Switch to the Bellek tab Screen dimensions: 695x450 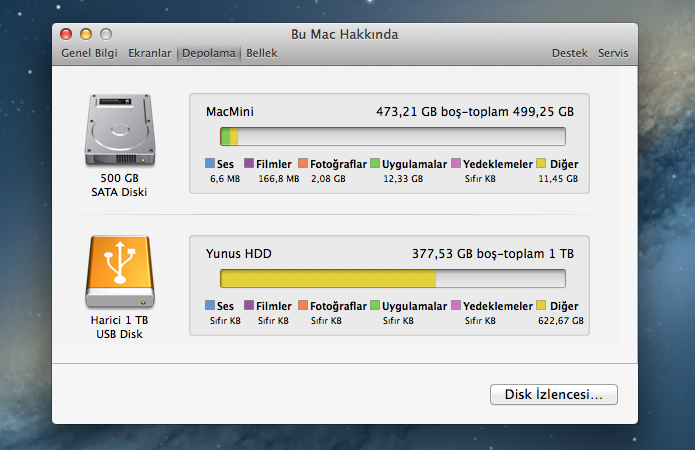click(x=262, y=53)
